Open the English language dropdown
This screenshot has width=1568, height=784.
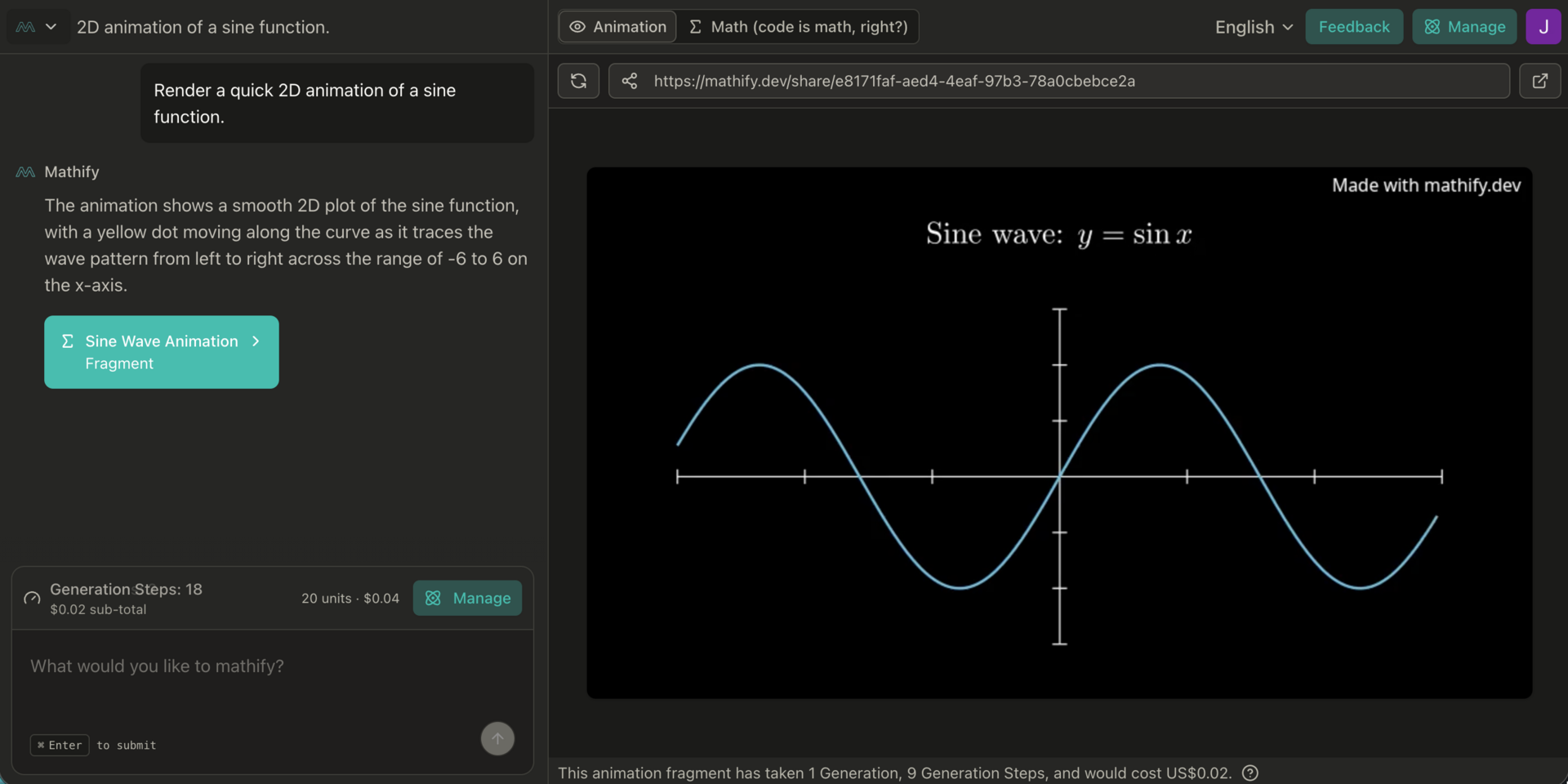(x=1253, y=27)
